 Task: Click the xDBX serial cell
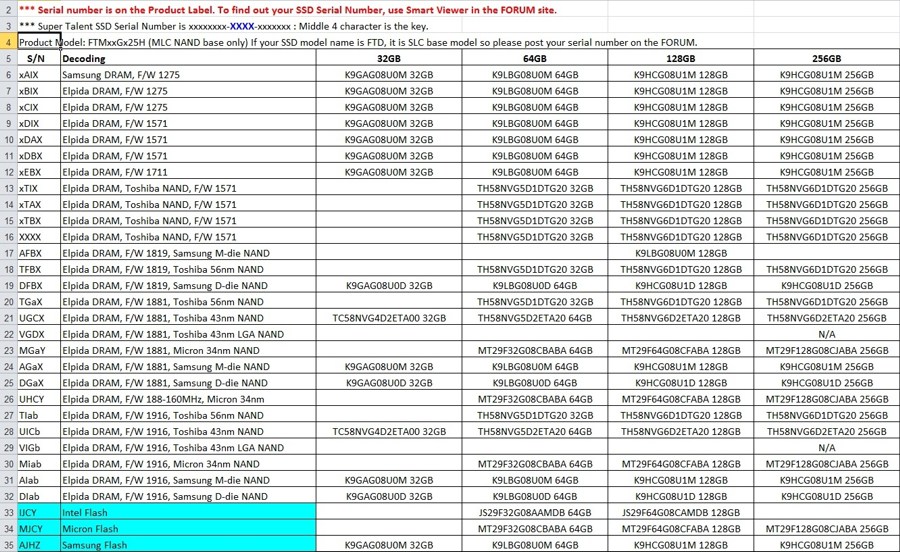pyautogui.click(x=38, y=156)
